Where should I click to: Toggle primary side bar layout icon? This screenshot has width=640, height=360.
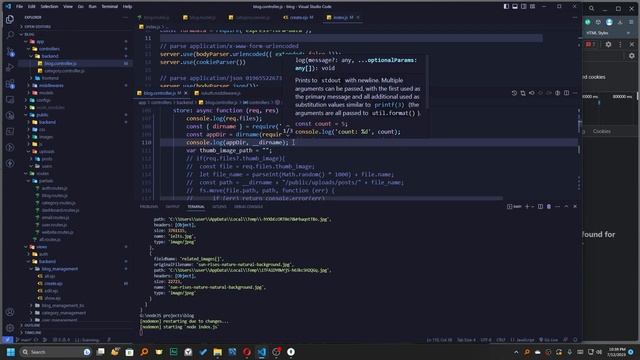pyautogui.click(x=506, y=7)
